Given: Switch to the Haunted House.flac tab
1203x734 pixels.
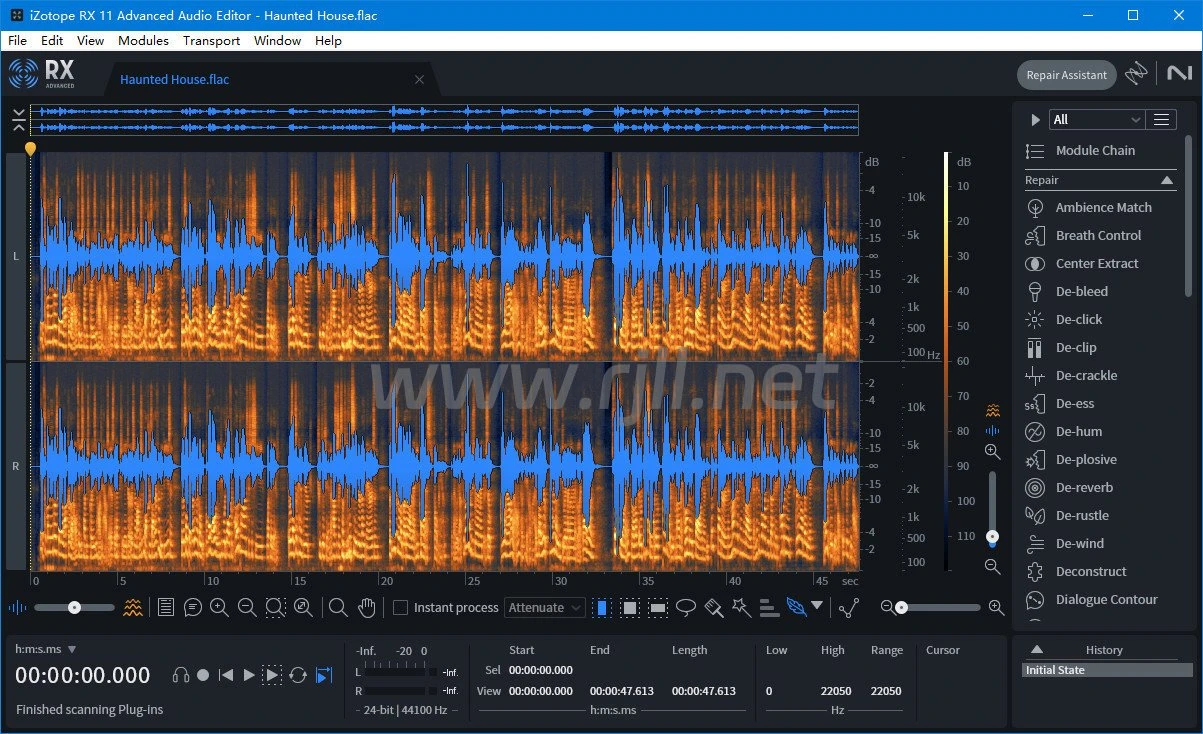Looking at the screenshot, I should [x=175, y=79].
